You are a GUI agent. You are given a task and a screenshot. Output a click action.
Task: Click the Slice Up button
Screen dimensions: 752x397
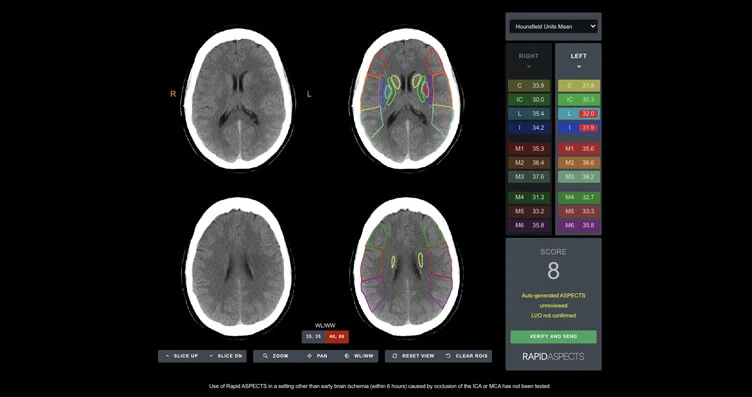[180, 356]
